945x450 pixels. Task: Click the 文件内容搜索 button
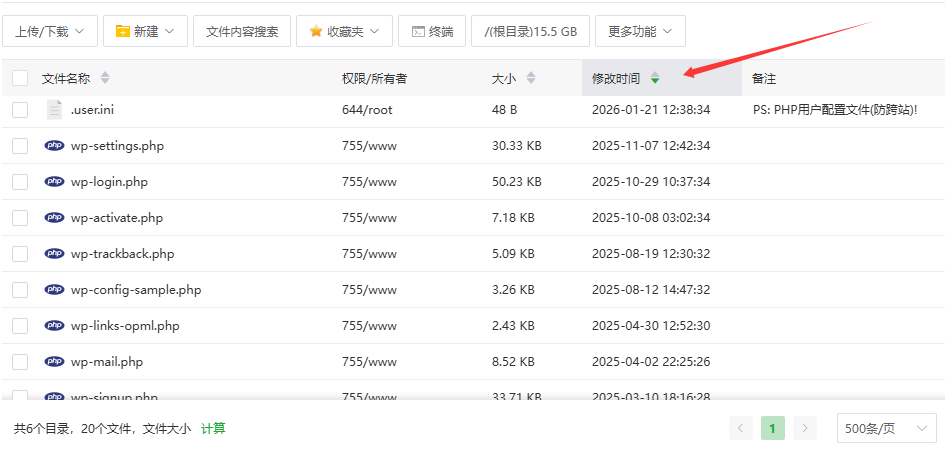[x=242, y=31]
